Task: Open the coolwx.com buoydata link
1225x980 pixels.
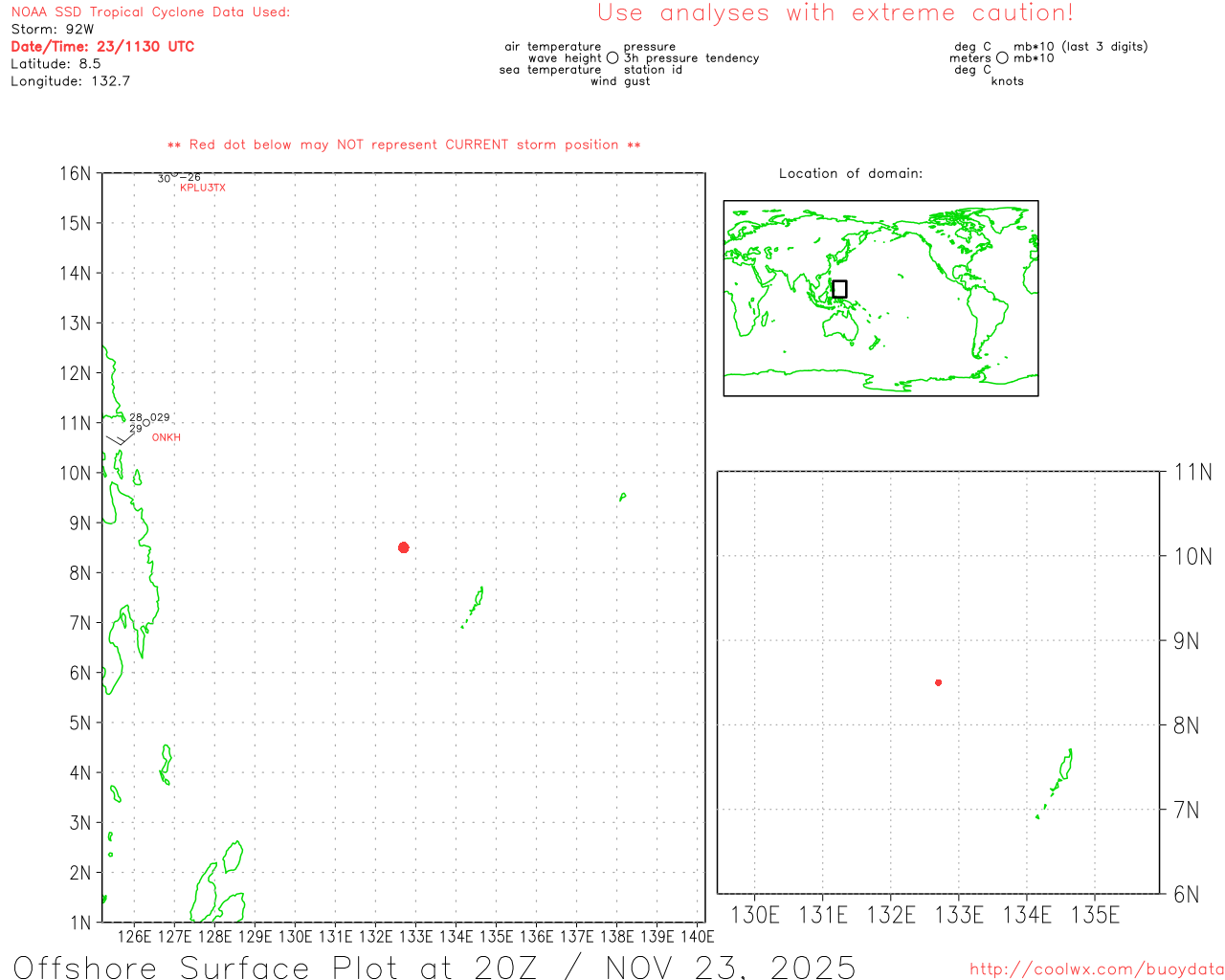Action: (x=1096, y=969)
